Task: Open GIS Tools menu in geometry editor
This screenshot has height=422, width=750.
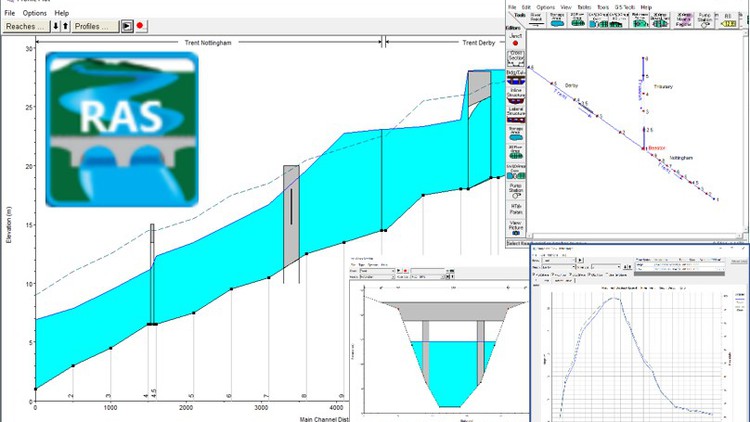Action: [624, 6]
